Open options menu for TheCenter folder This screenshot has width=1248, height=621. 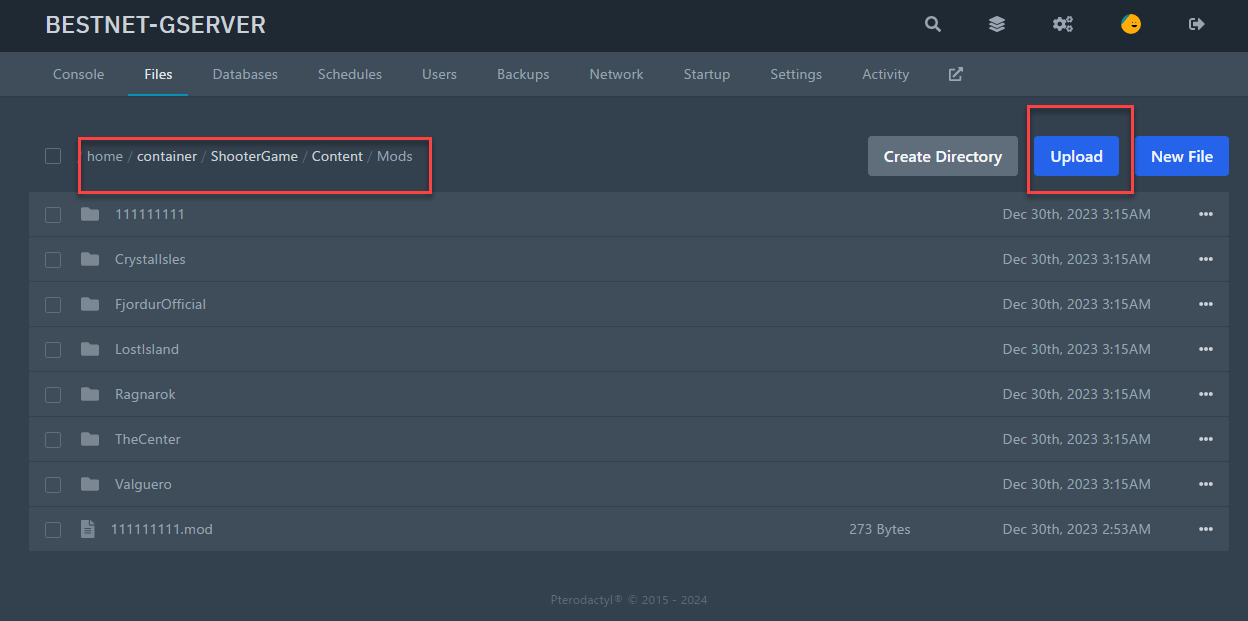(1205, 439)
